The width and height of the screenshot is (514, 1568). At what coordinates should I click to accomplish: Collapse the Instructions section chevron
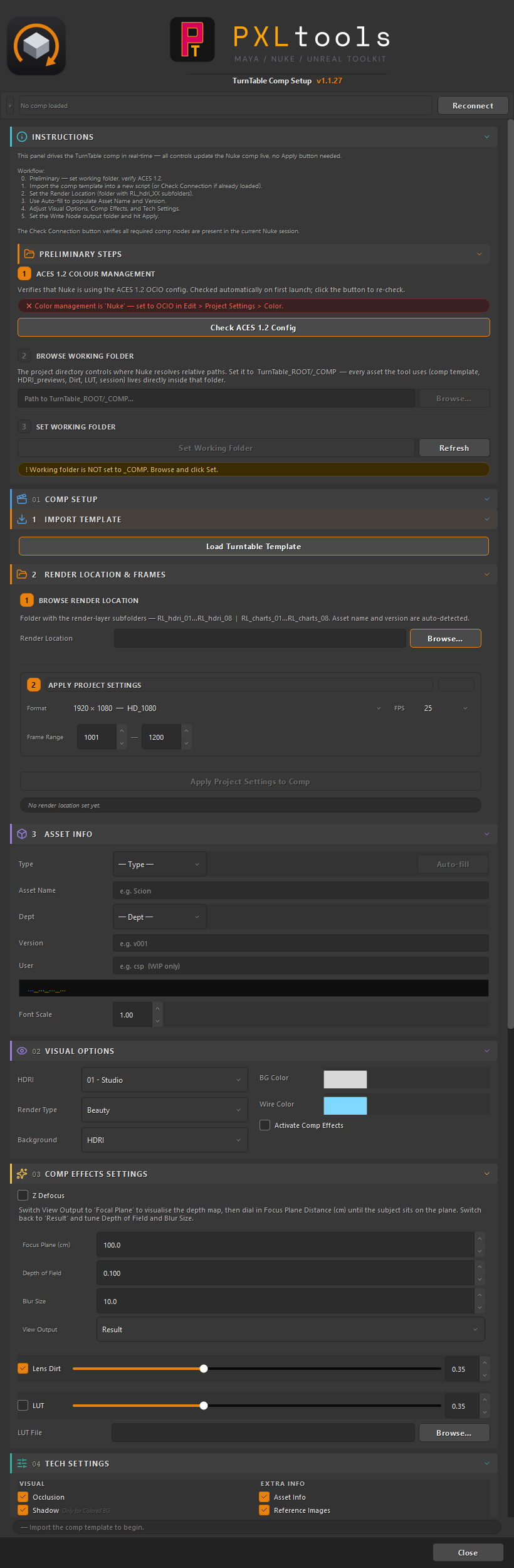tap(487, 137)
